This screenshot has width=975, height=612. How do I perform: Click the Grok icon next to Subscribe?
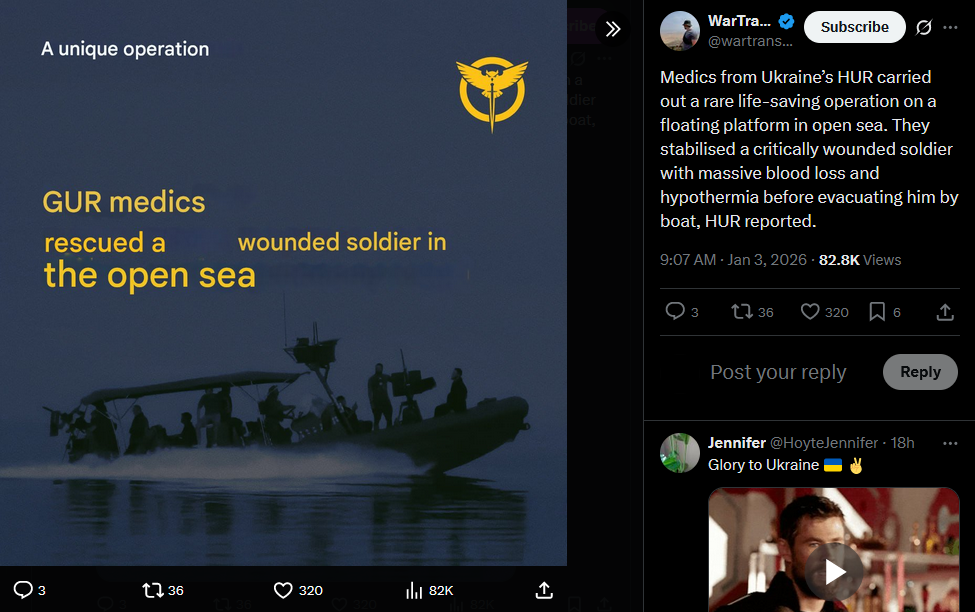[x=924, y=27]
